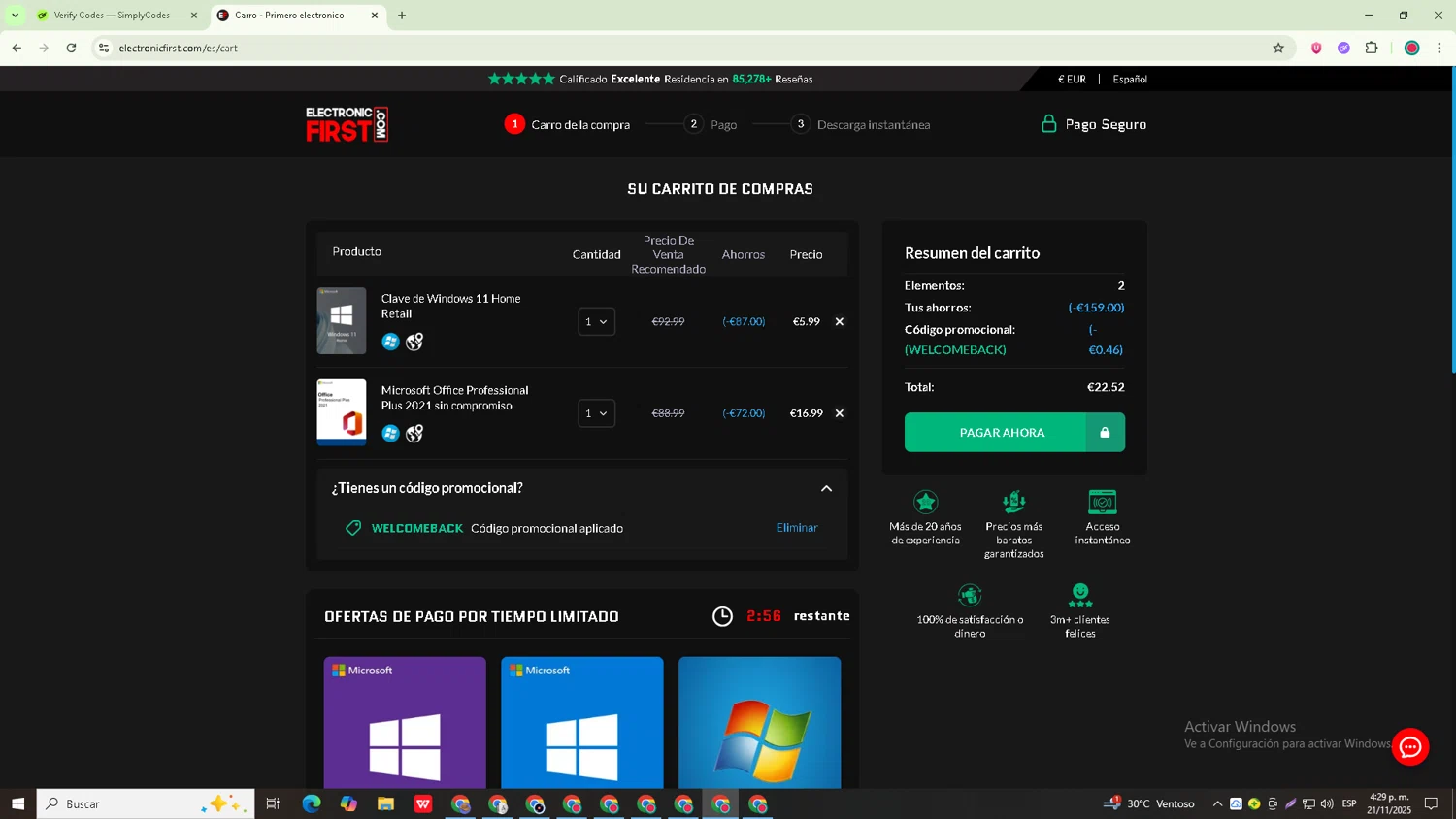The width and height of the screenshot is (1456, 819).
Task: Bookmark this page with the star icon
Action: [x=1278, y=48]
